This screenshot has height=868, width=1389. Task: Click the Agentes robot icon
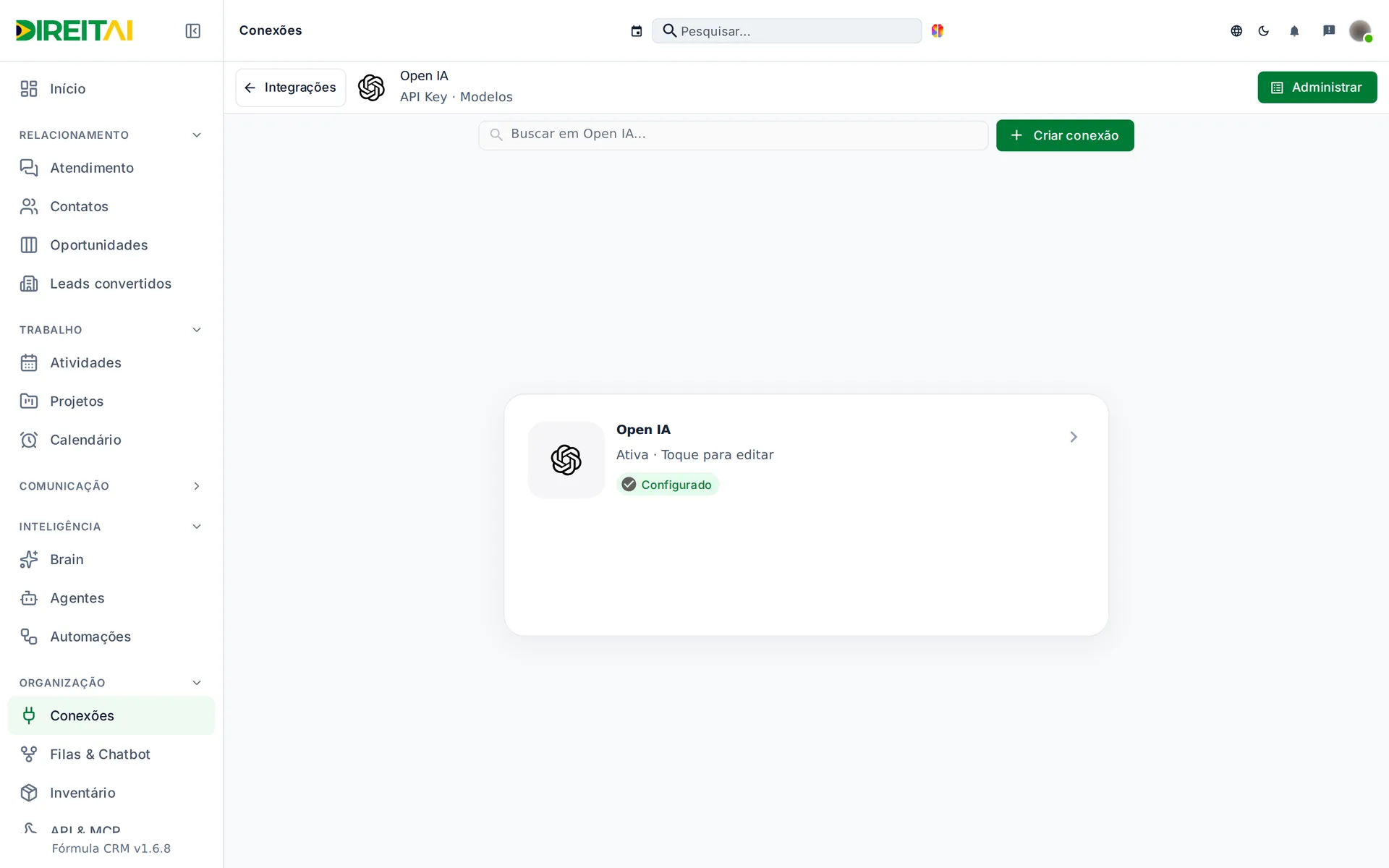[x=29, y=598]
